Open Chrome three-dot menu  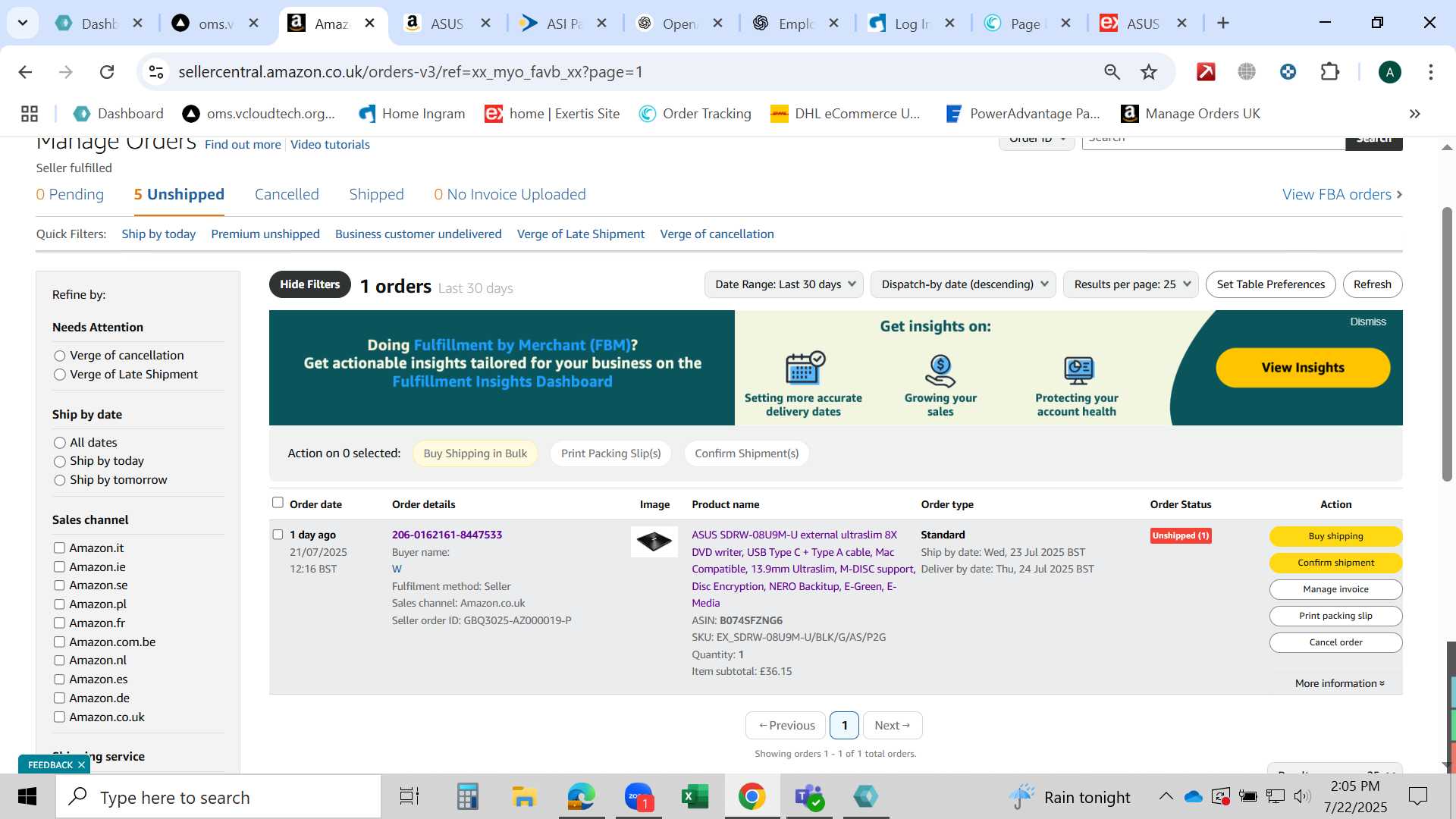pos(1431,72)
